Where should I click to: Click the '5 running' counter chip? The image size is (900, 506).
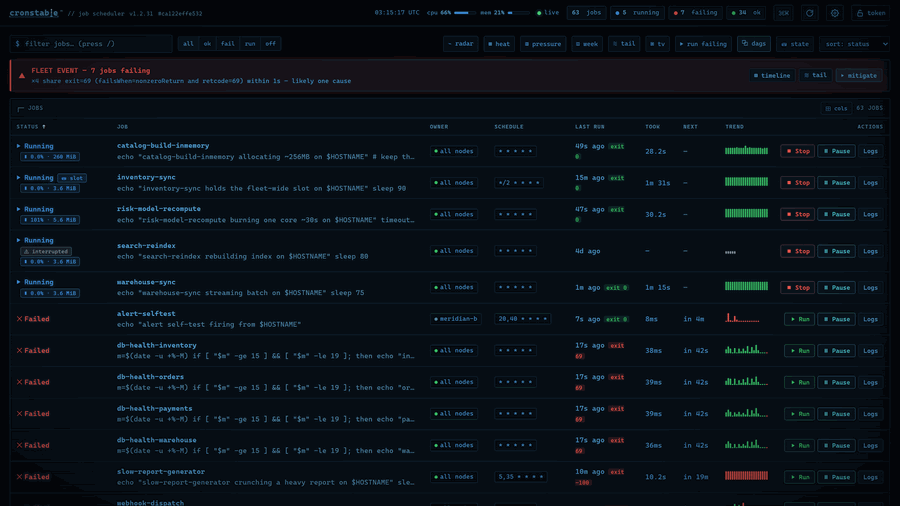pos(637,13)
